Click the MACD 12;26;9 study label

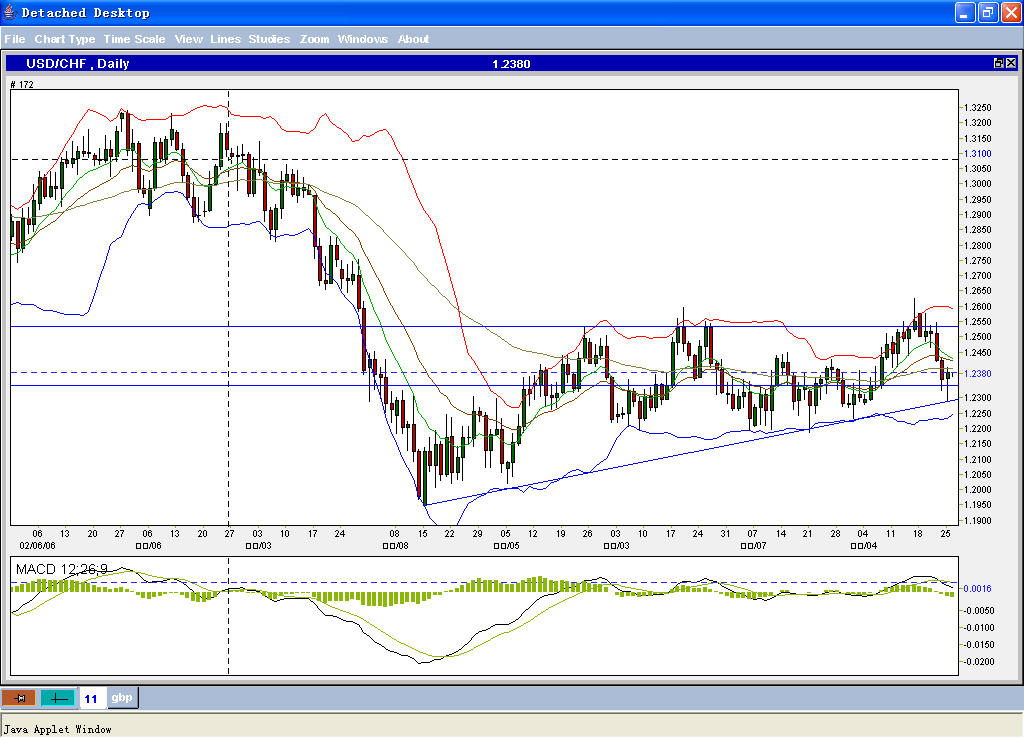point(61,569)
